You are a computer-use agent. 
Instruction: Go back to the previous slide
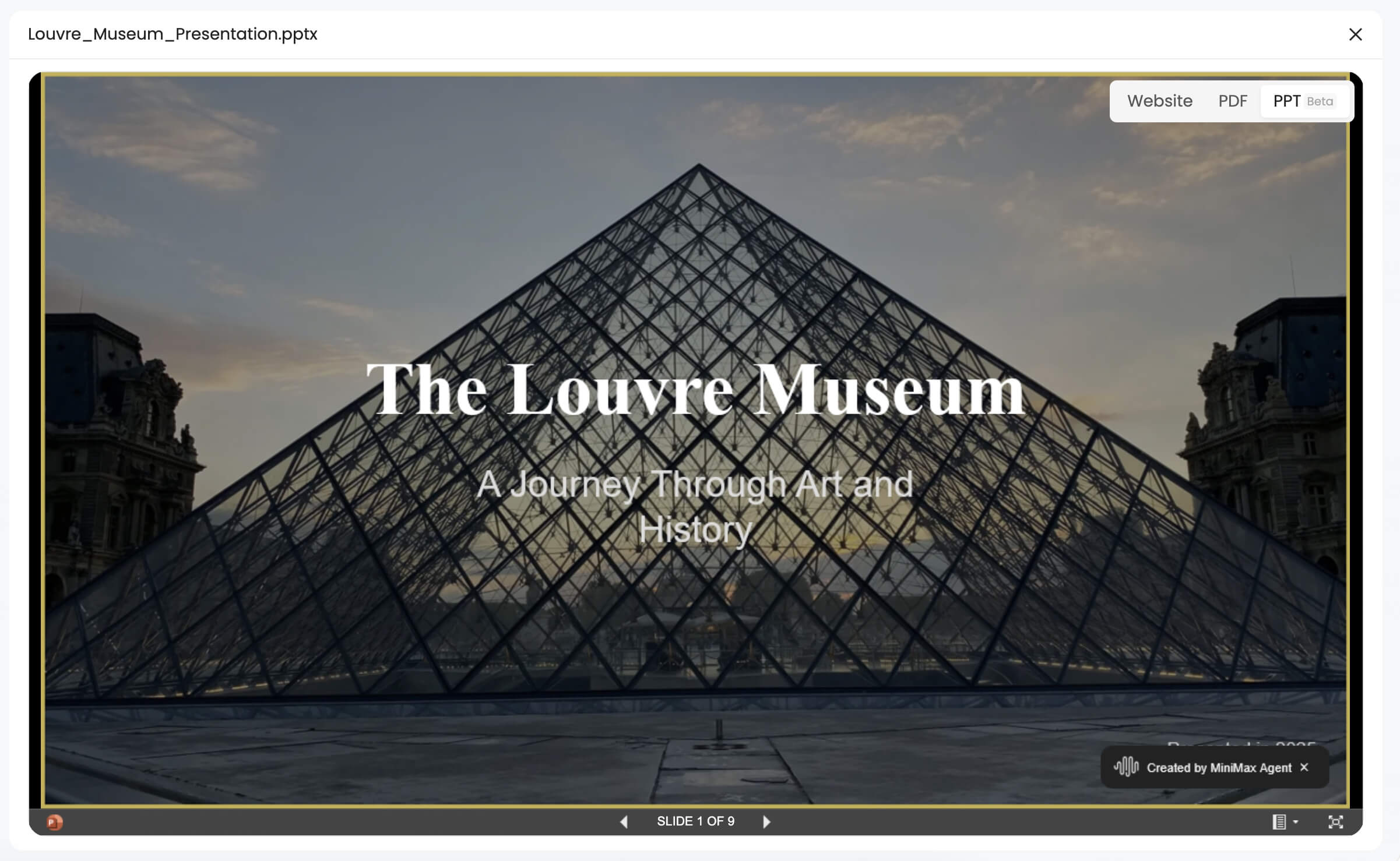click(624, 821)
